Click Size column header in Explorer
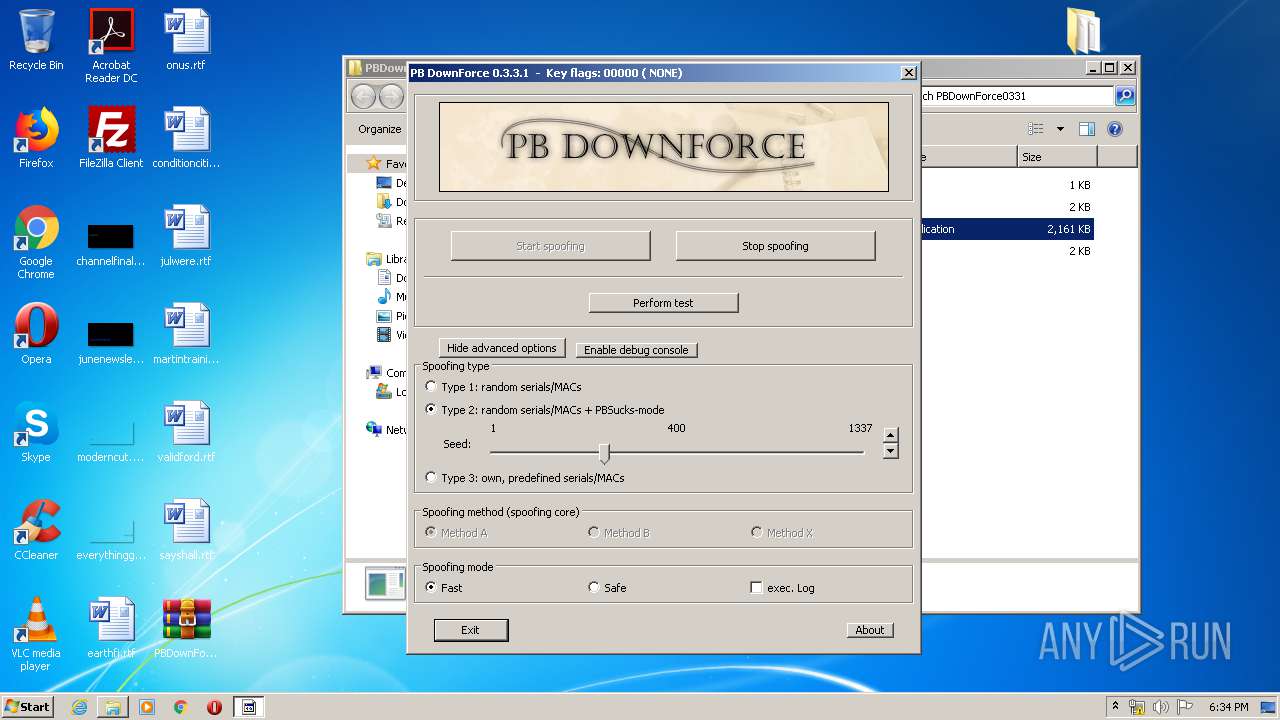This screenshot has width=1280, height=720. [x=1057, y=157]
